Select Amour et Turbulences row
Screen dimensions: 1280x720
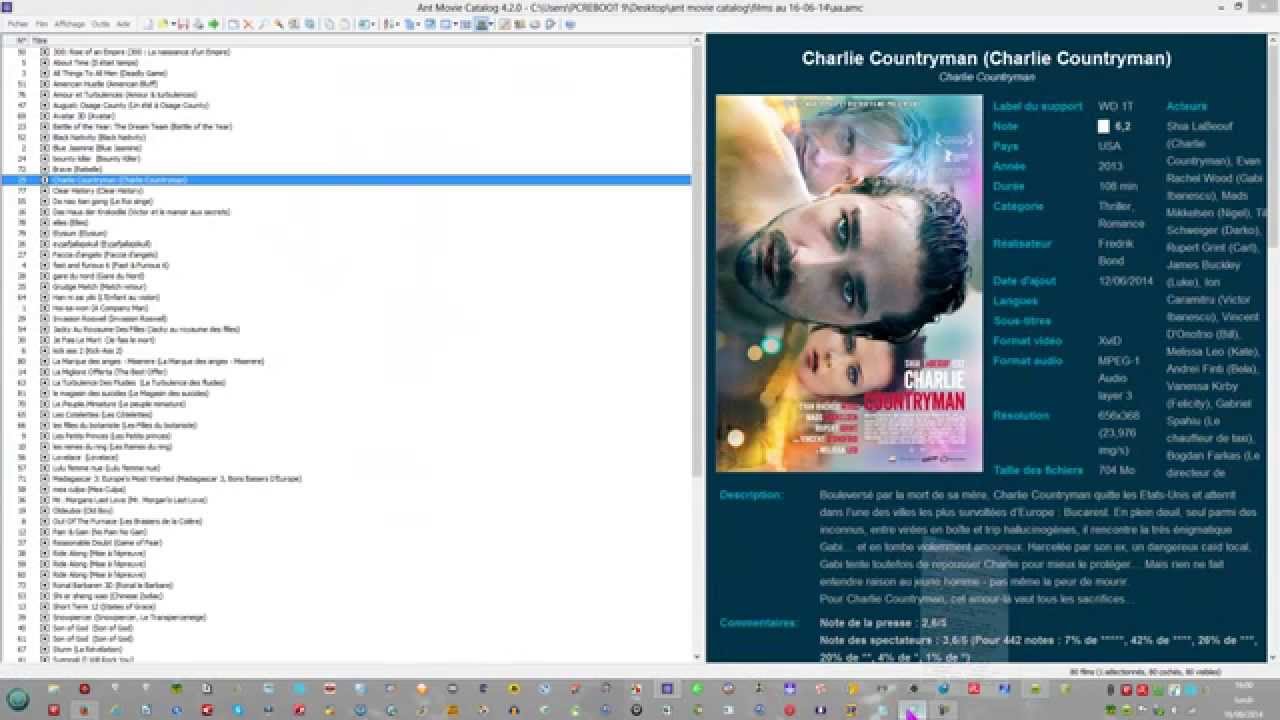pyautogui.click(x=346, y=94)
